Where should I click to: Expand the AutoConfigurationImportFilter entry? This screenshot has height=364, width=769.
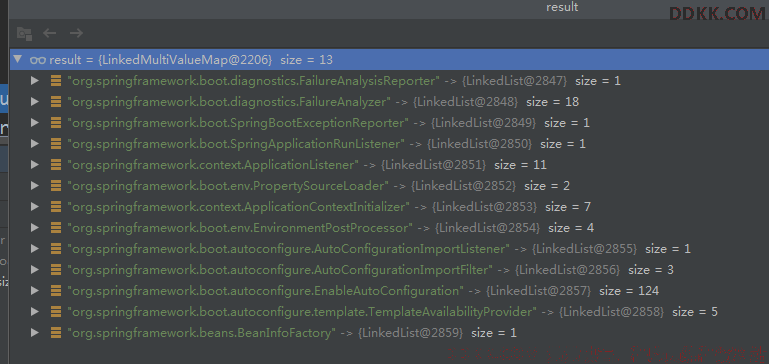pos(34,270)
